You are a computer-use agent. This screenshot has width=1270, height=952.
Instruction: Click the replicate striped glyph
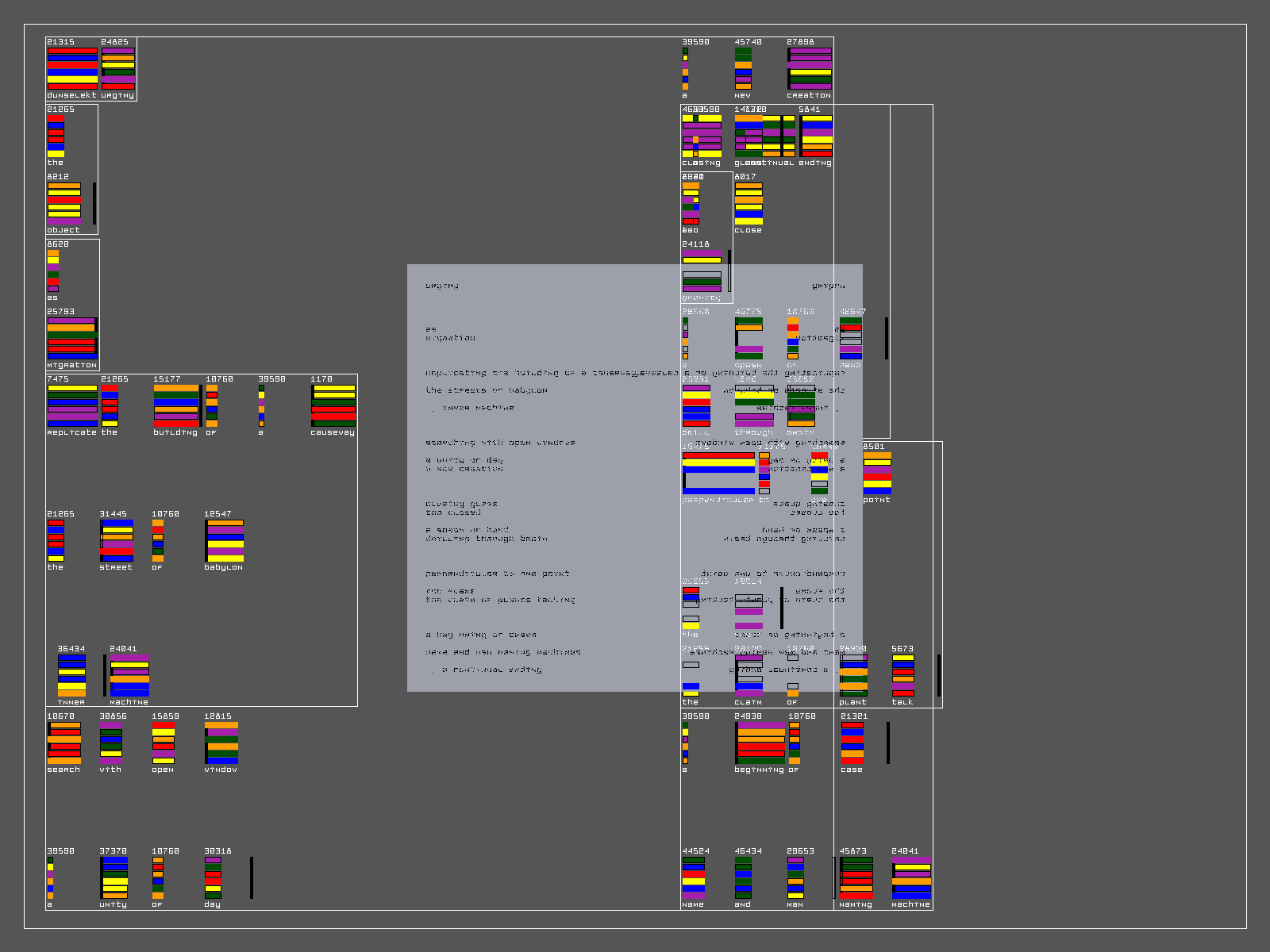[x=72, y=406]
